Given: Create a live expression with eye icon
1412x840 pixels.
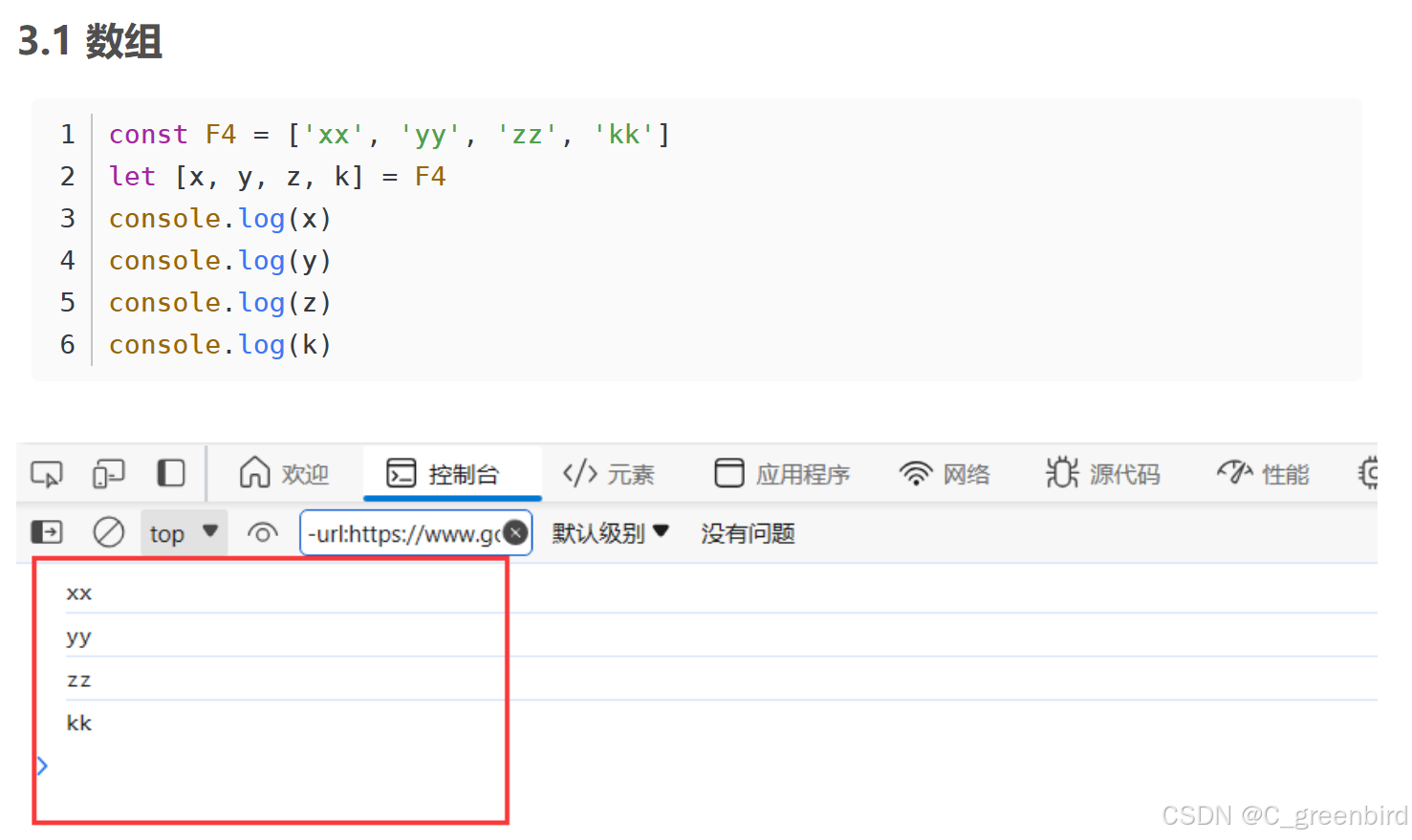Looking at the screenshot, I should click(262, 533).
